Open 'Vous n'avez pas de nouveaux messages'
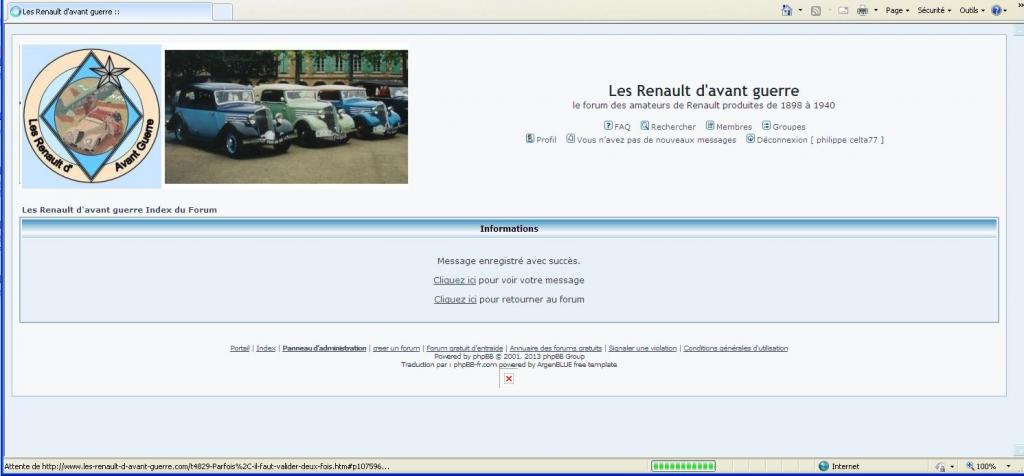Screen dimensions: 1024x476 click(x=656, y=140)
